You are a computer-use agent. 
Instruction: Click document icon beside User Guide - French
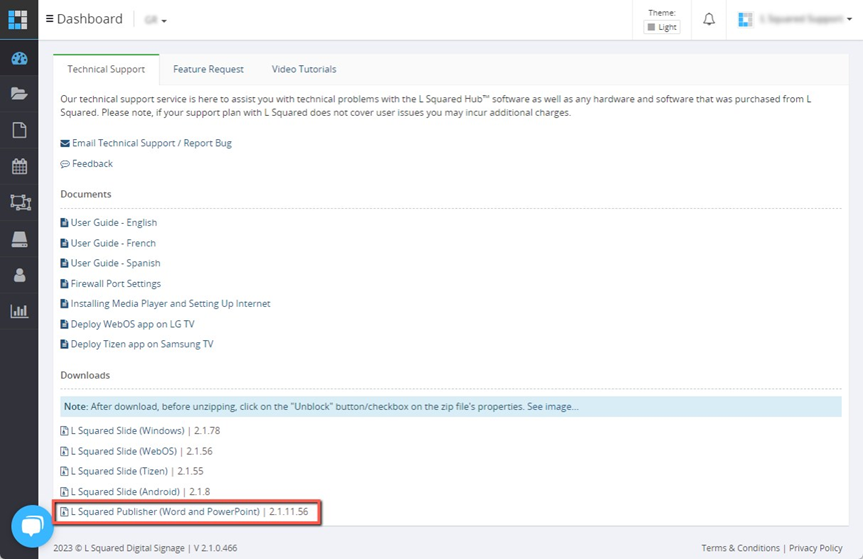click(x=64, y=243)
